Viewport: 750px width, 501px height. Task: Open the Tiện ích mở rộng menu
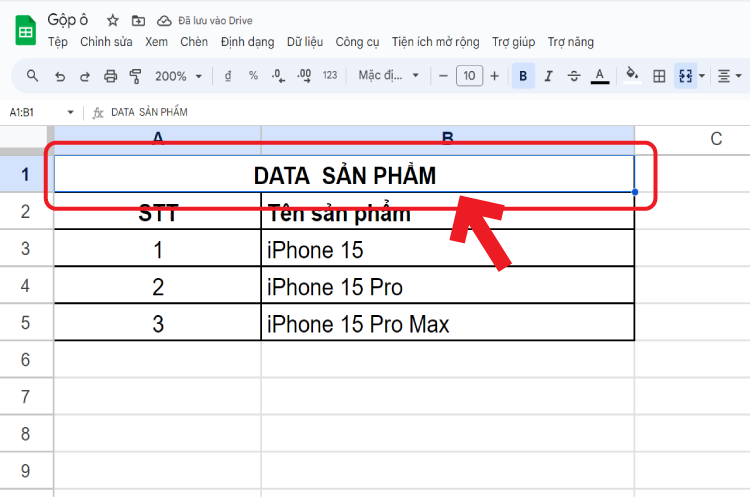pyautogui.click(x=435, y=42)
